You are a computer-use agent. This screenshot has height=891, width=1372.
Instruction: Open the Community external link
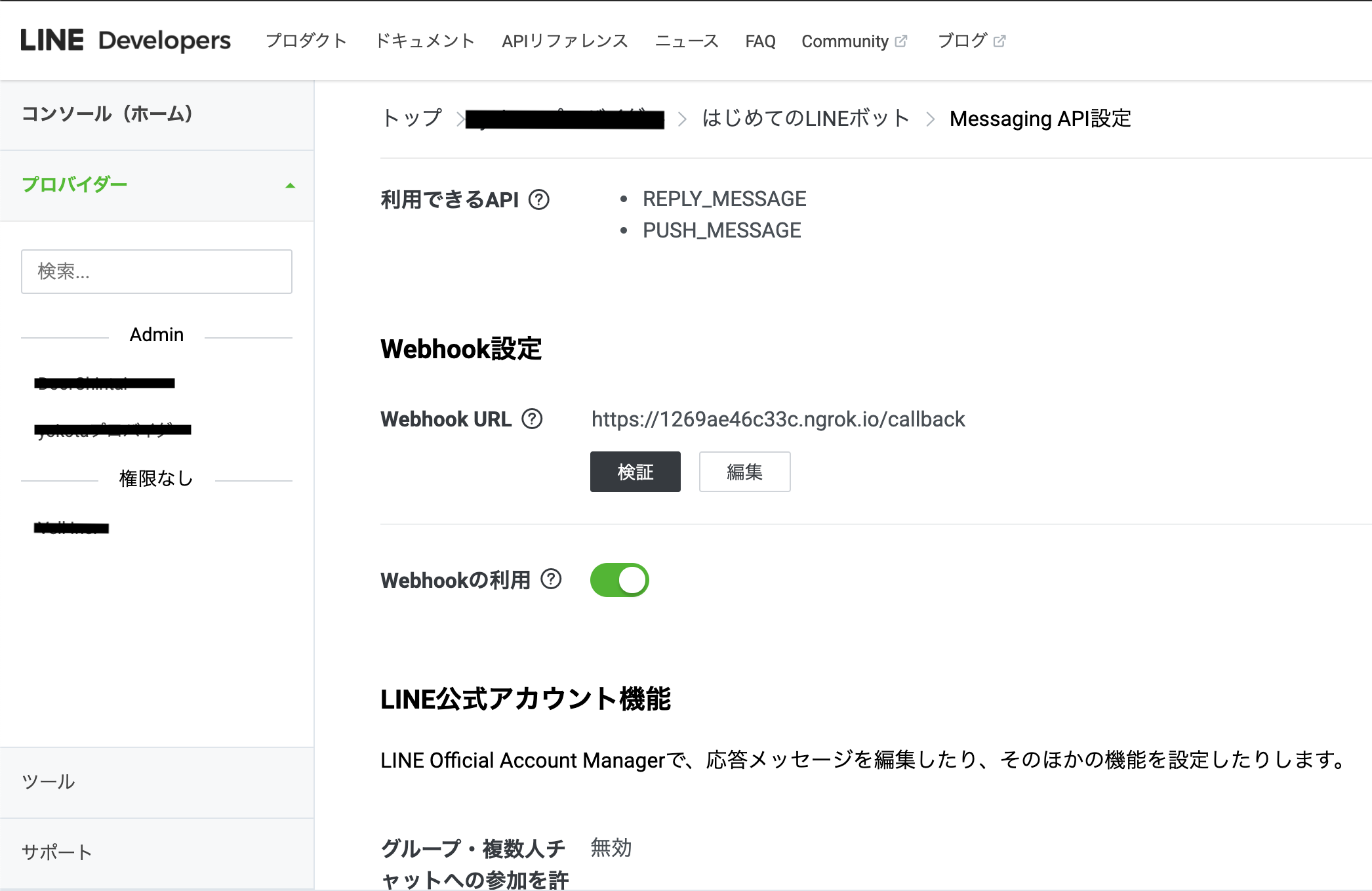click(x=854, y=41)
